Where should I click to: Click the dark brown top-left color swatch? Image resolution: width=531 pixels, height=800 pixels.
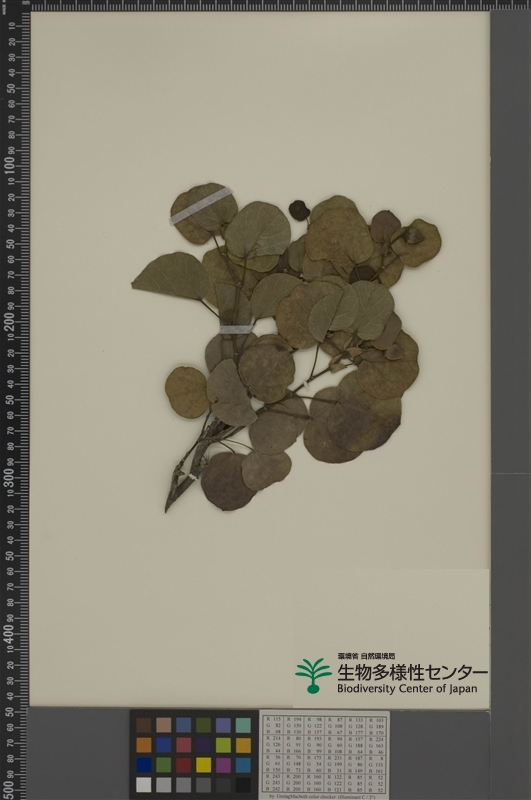(143, 725)
